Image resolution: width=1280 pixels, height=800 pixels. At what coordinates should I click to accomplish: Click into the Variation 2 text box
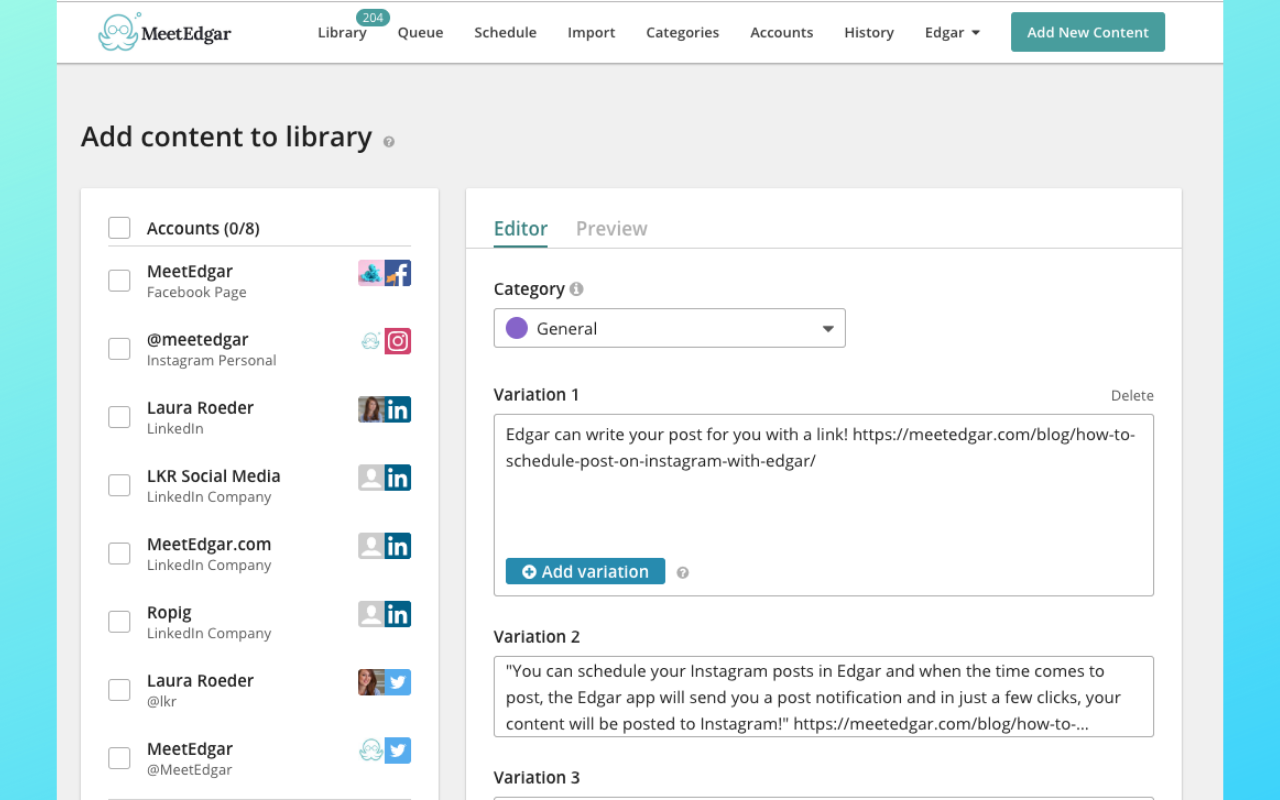point(824,697)
